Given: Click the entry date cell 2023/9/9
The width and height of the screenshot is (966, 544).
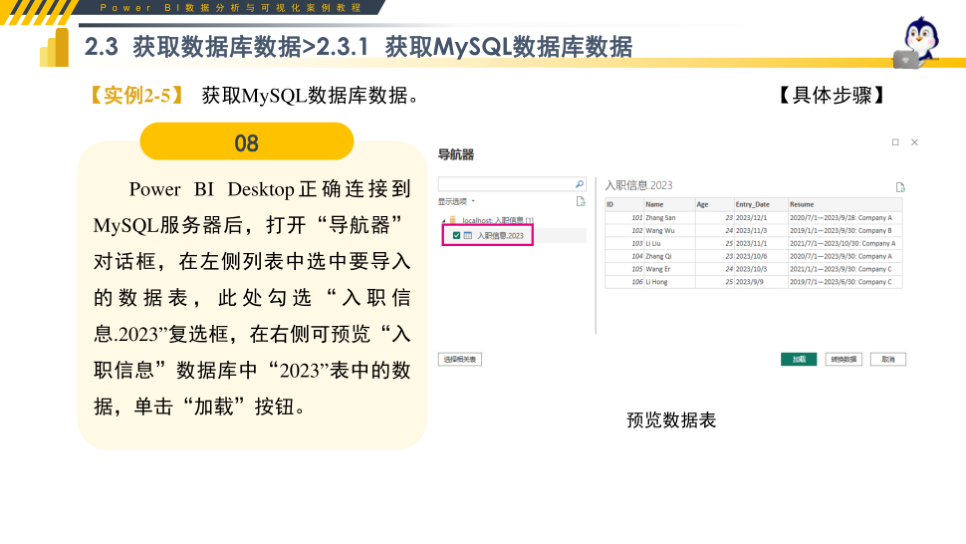Looking at the screenshot, I should (761, 282).
